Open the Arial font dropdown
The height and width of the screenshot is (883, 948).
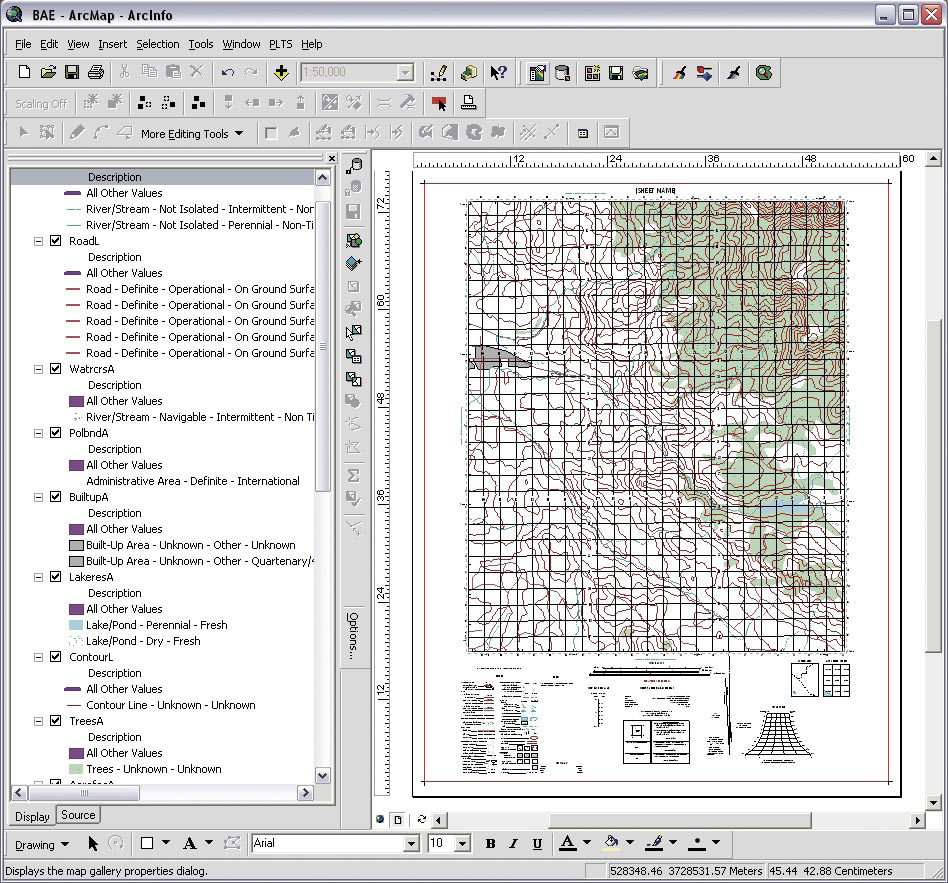click(410, 843)
